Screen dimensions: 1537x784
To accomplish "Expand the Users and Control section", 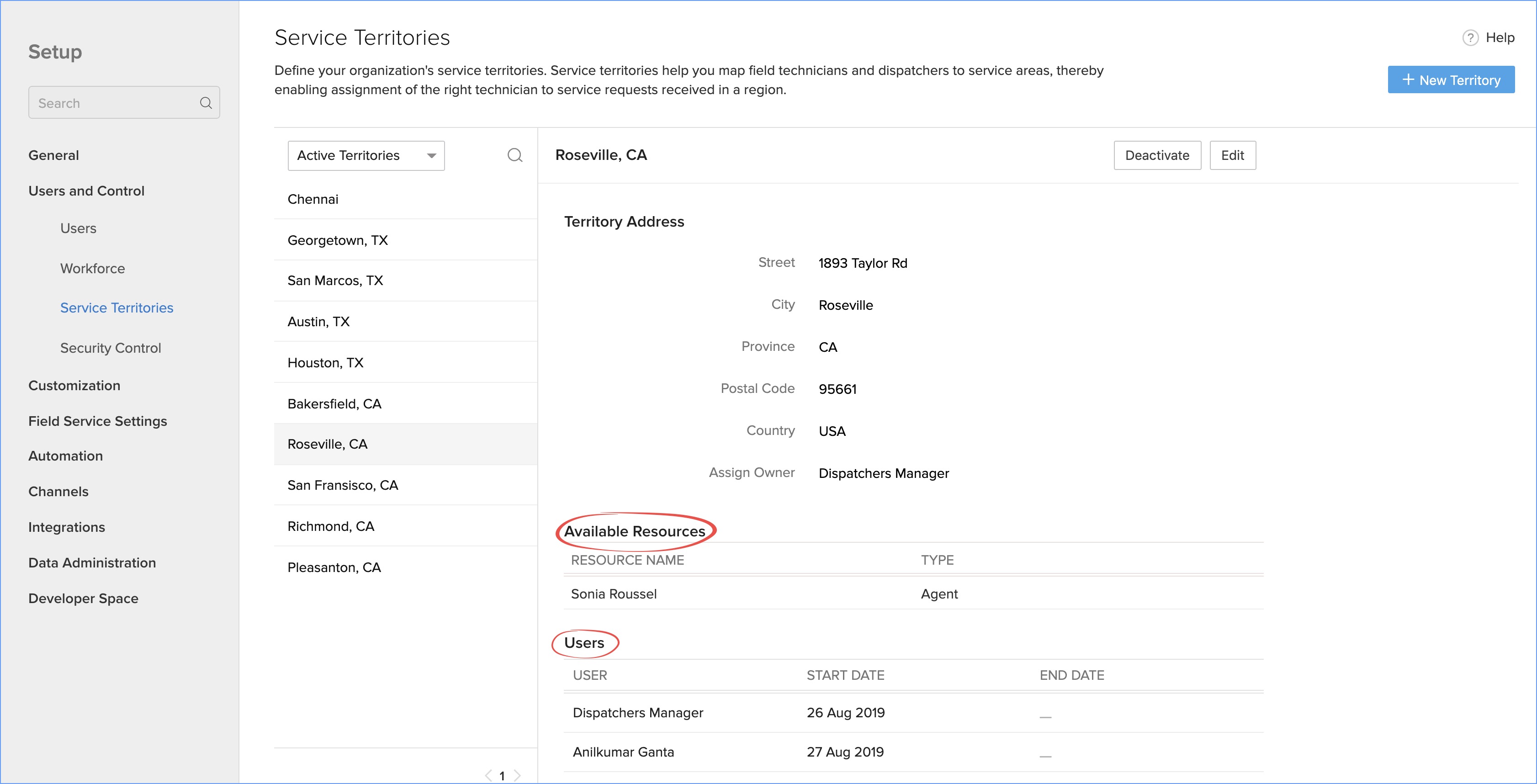I will pos(86,191).
